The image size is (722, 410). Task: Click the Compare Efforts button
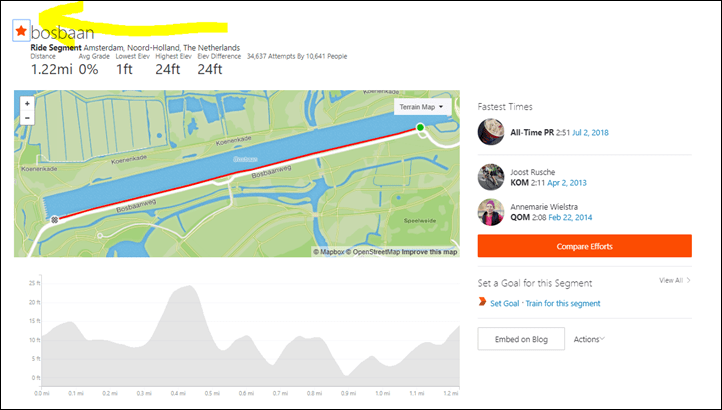[x=584, y=246]
